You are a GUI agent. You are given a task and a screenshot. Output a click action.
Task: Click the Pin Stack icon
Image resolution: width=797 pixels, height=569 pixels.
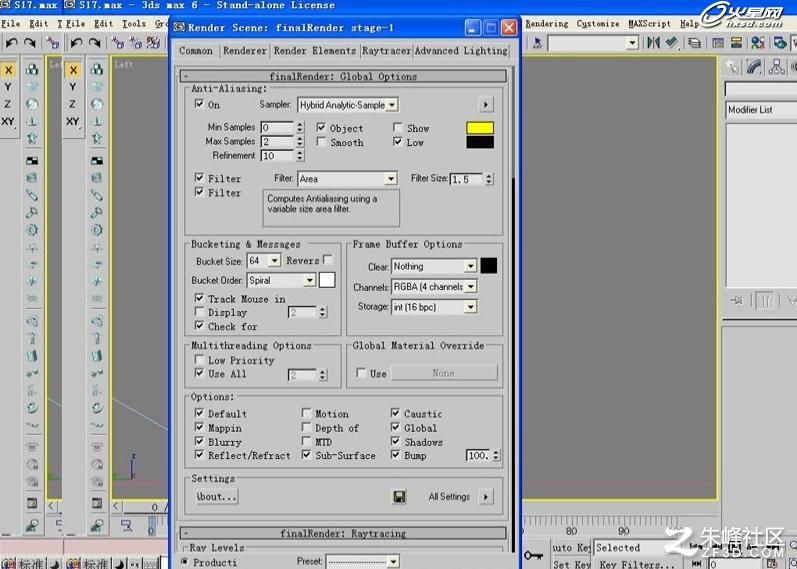click(x=737, y=301)
